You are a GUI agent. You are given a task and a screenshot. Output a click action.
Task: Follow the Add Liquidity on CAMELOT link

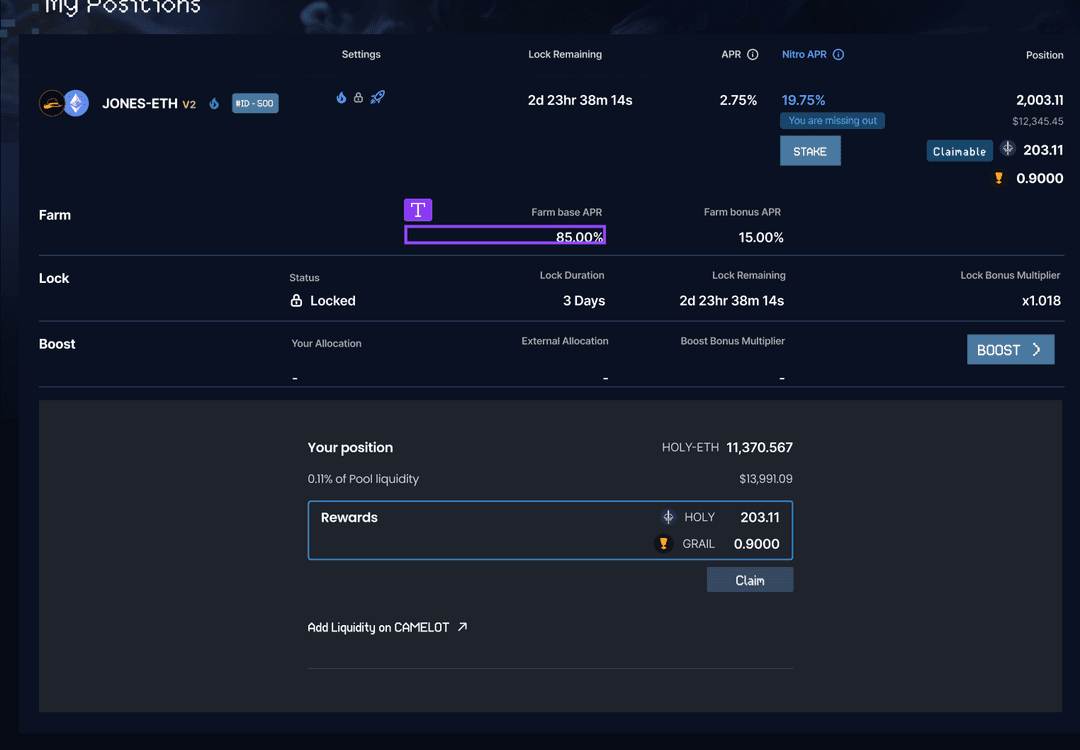click(387, 627)
